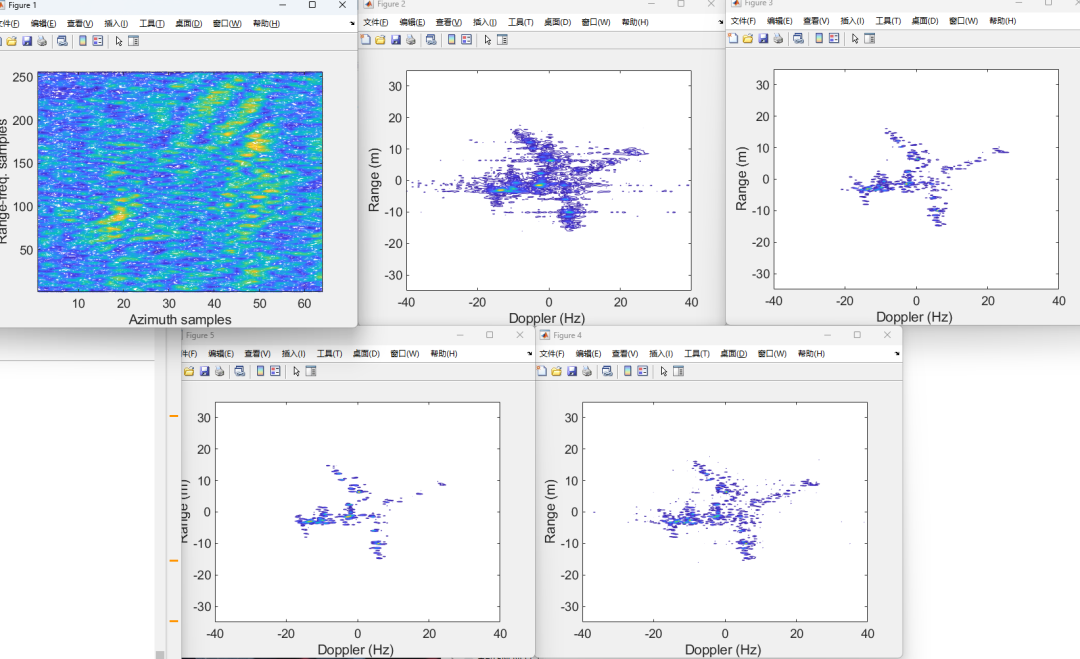This screenshot has width=1080, height=659.
Task: Edit plot arrow icon in Figure 2
Action: click(x=487, y=40)
